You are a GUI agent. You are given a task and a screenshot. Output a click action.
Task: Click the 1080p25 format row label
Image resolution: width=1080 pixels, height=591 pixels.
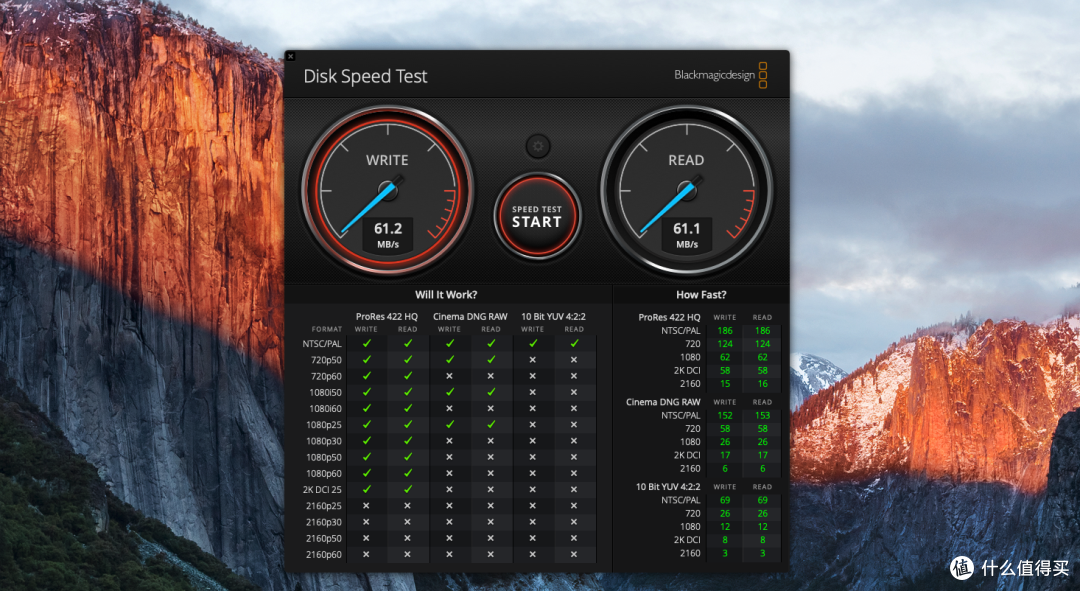pos(324,425)
